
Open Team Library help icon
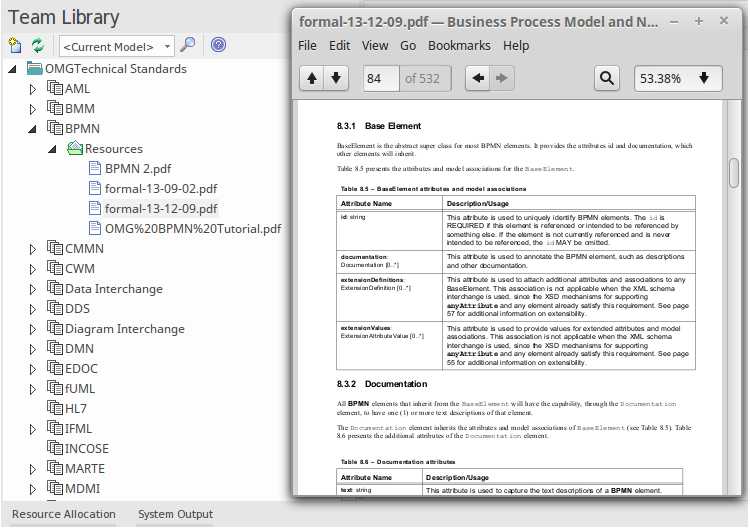[218, 45]
